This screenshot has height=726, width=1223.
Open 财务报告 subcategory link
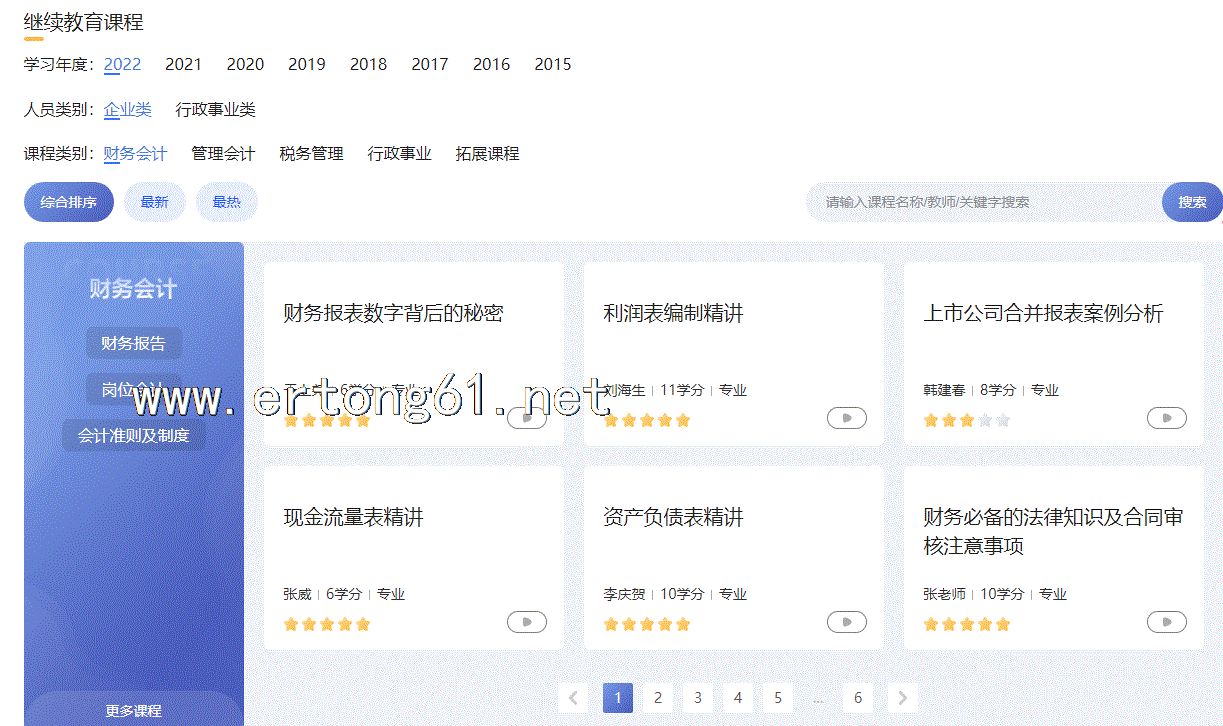[x=133, y=343]
